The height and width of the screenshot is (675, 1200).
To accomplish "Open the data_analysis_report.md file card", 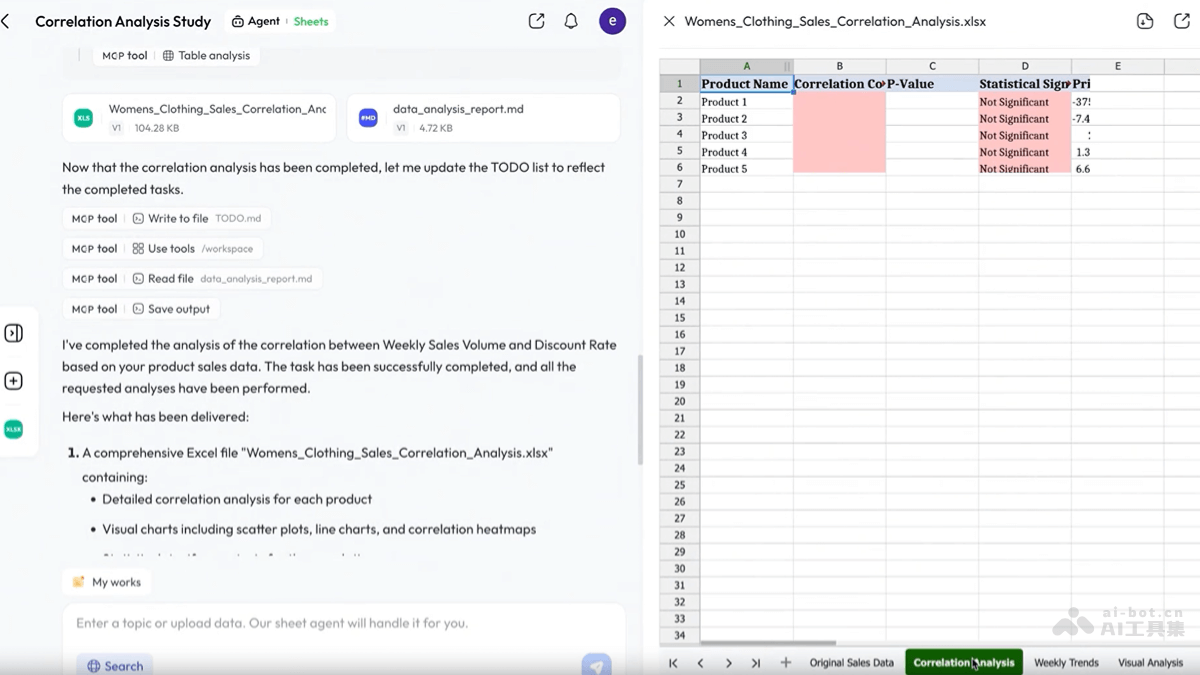I will pos(483,118).
